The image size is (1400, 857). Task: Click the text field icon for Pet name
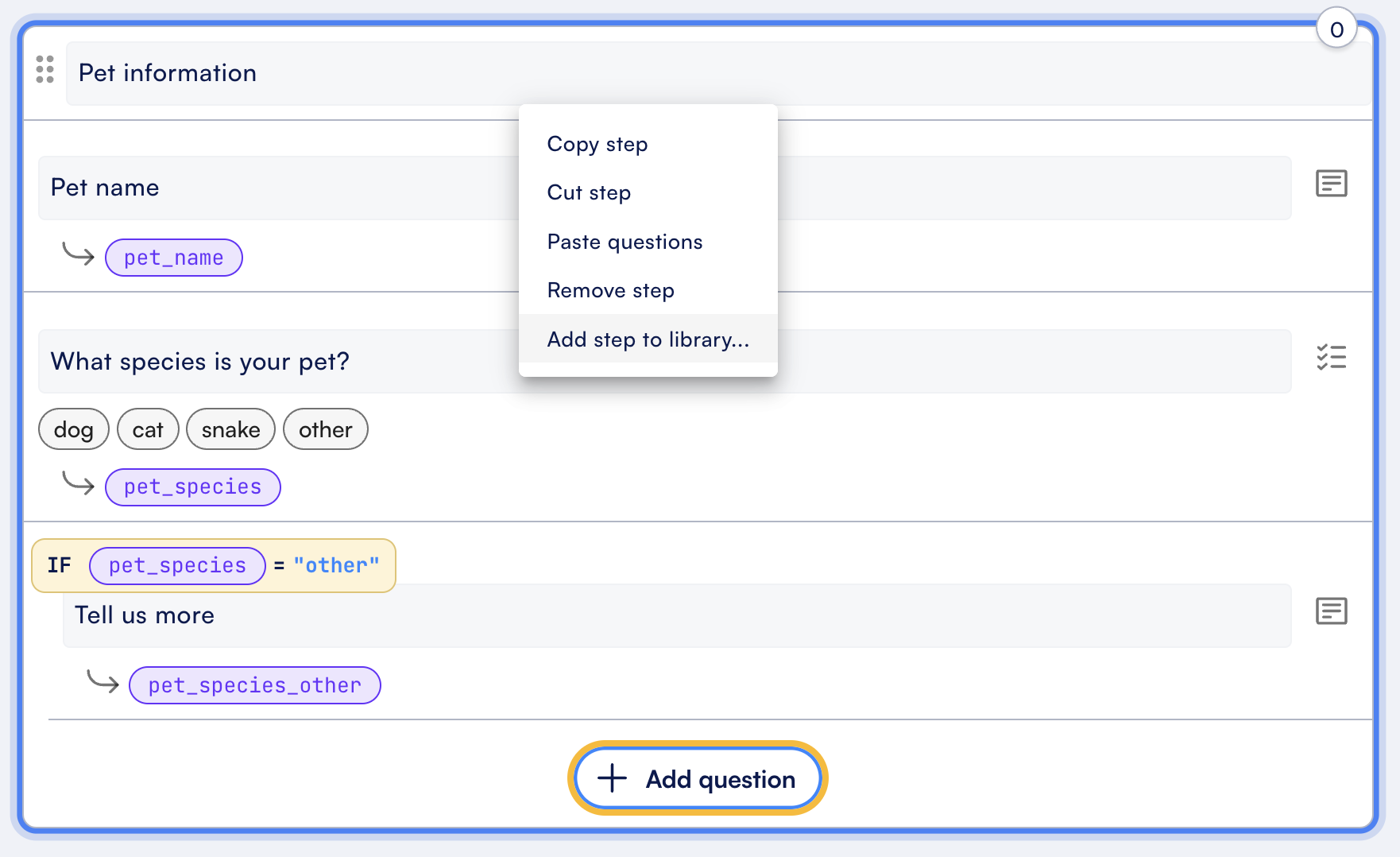pyautogui.click(x=1331, y=184)
